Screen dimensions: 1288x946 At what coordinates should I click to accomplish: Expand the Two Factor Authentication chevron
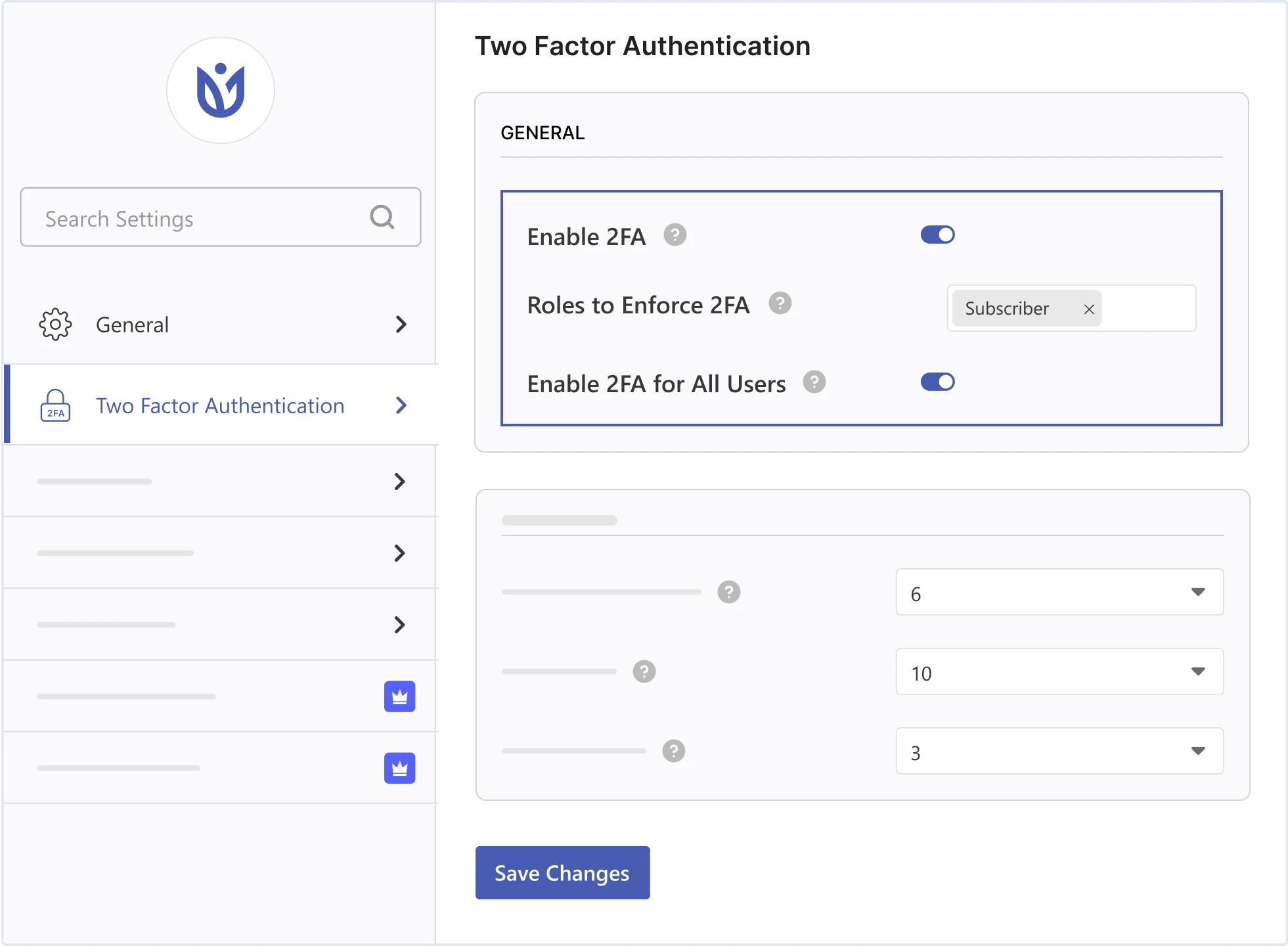pos(401,405)
